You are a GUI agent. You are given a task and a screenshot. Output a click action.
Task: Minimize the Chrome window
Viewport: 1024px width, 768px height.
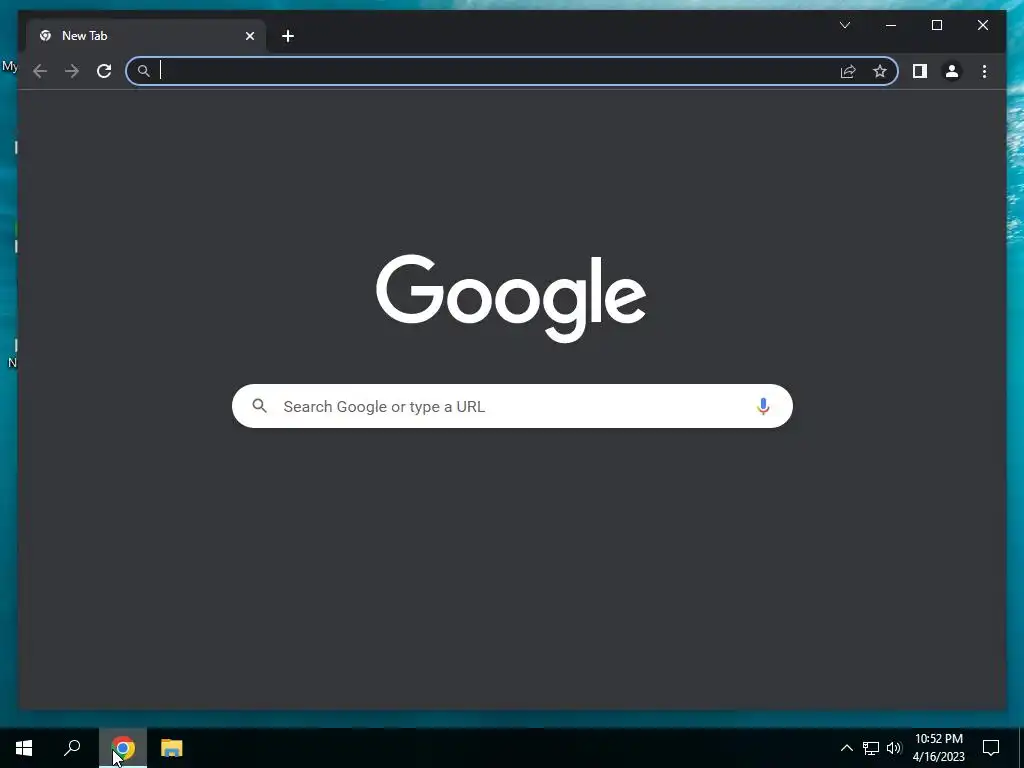click(x=891, y=25)
